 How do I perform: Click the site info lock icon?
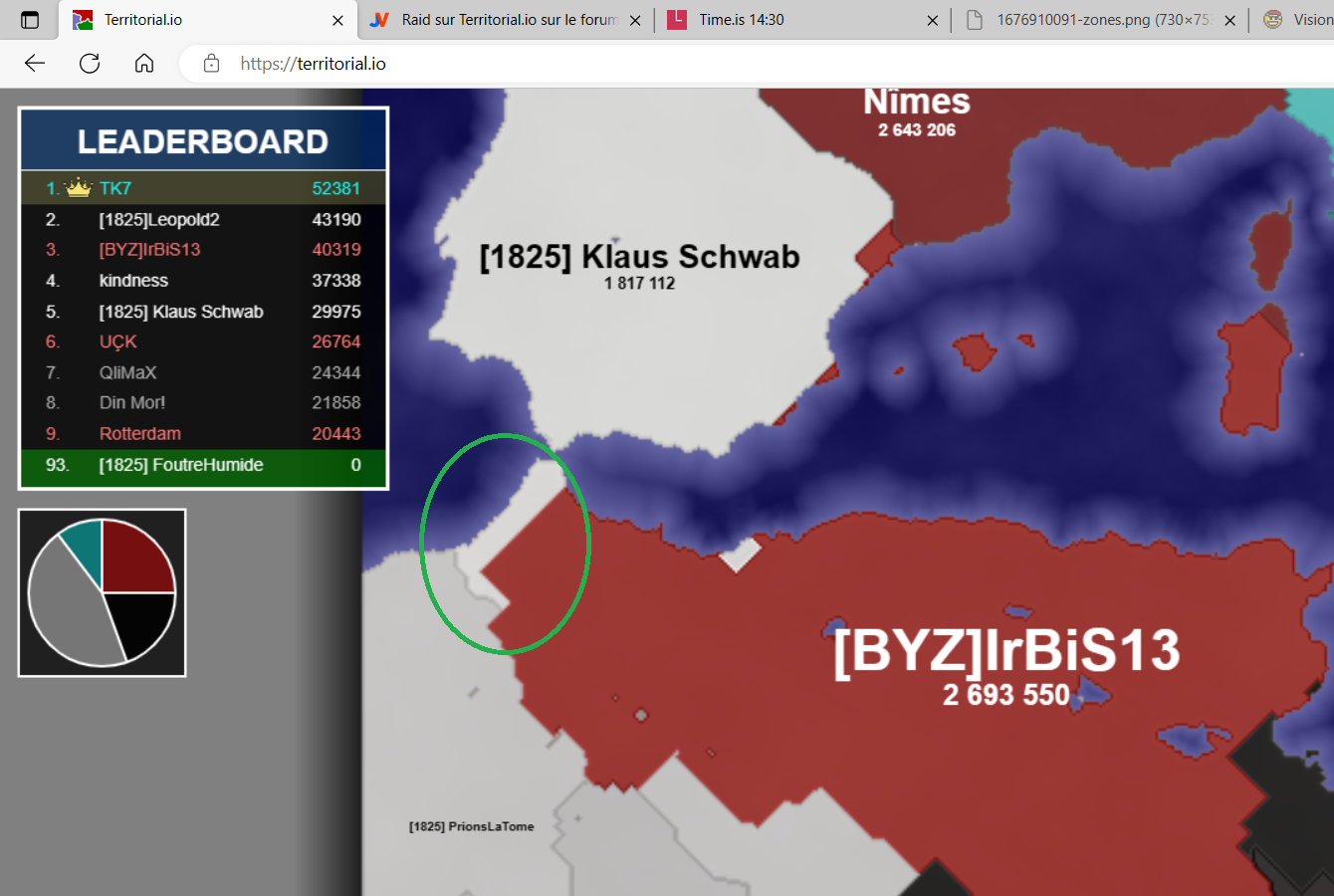[x=211, y=64]
